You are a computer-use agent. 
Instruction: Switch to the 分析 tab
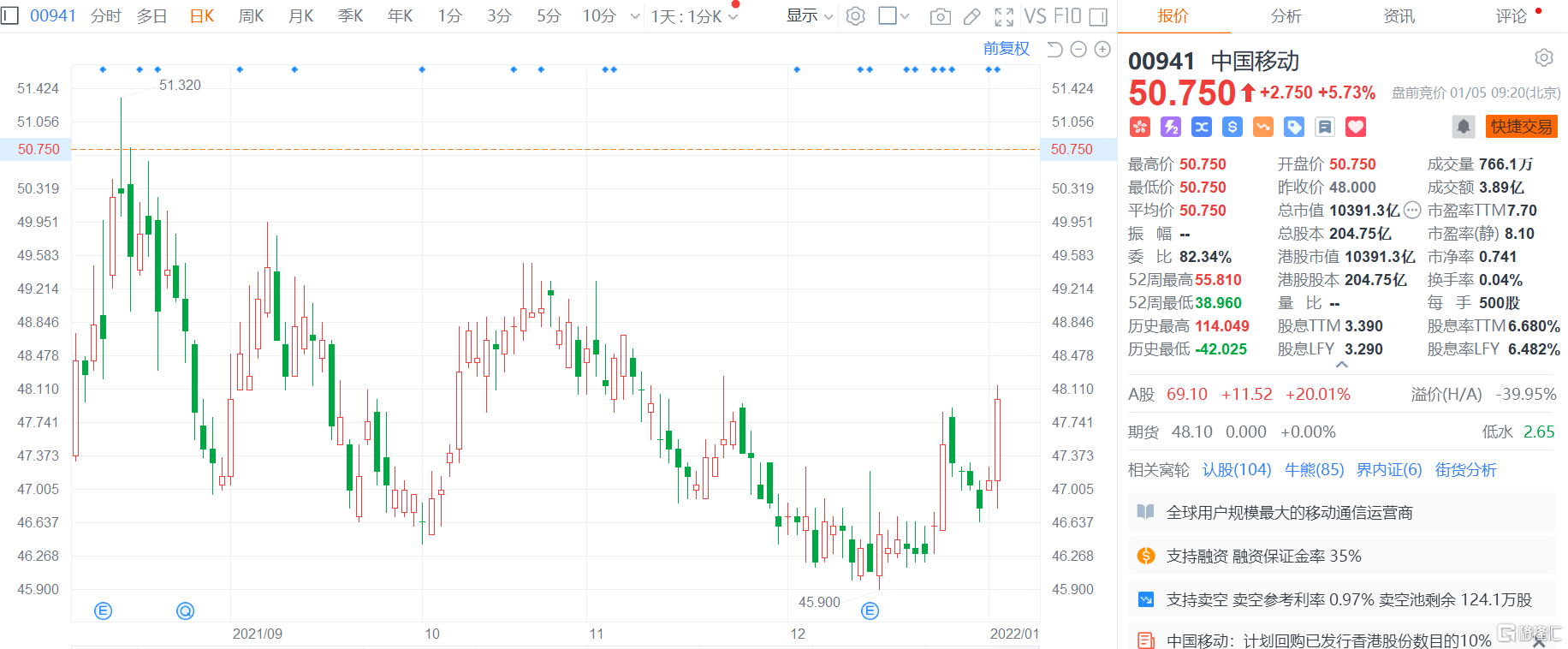coord(1286,16)
